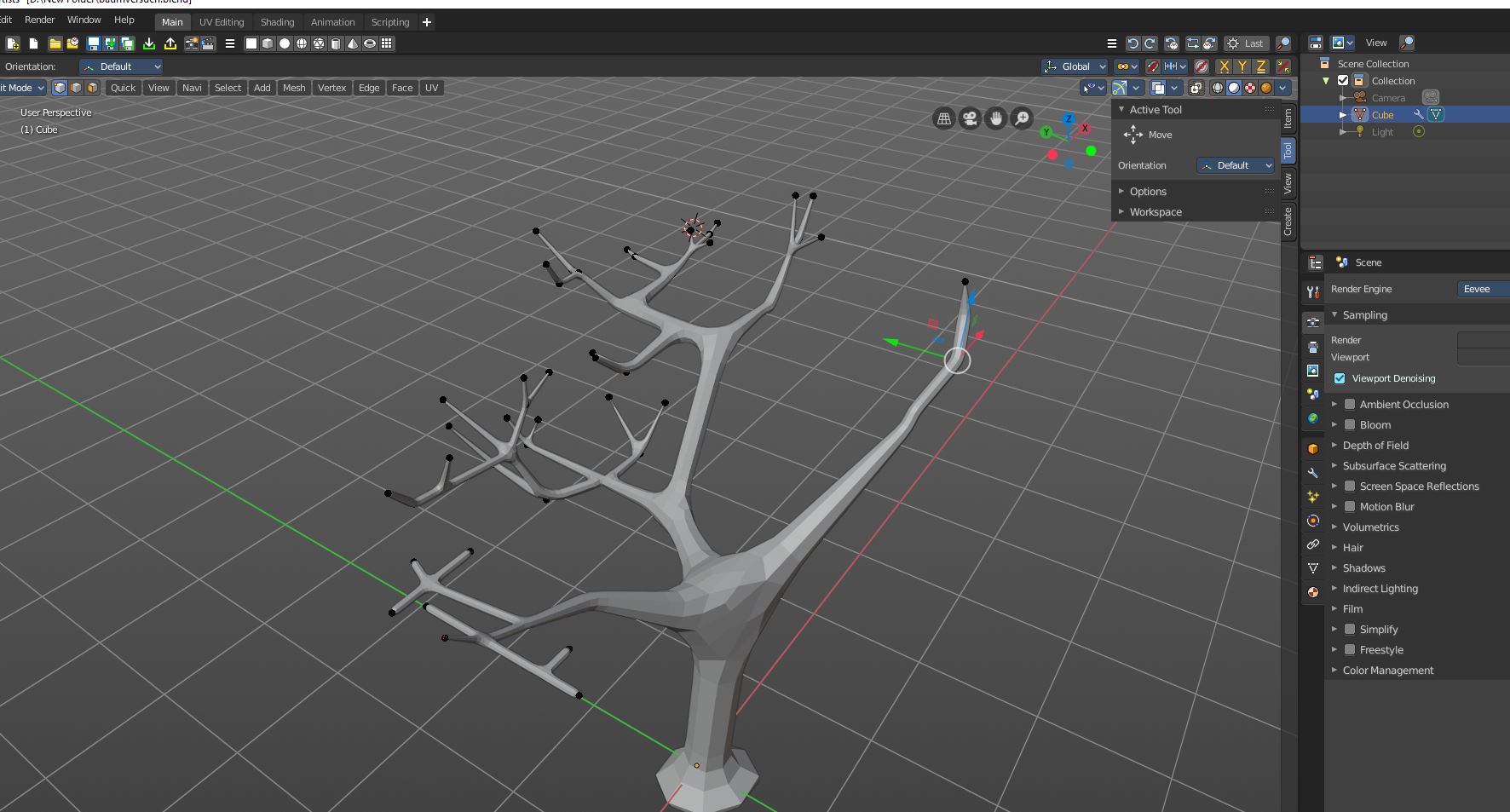Toggle perspective/orthographic grid icon in viewport
This screenshot has width=1510, height=812.
point(944,118)
